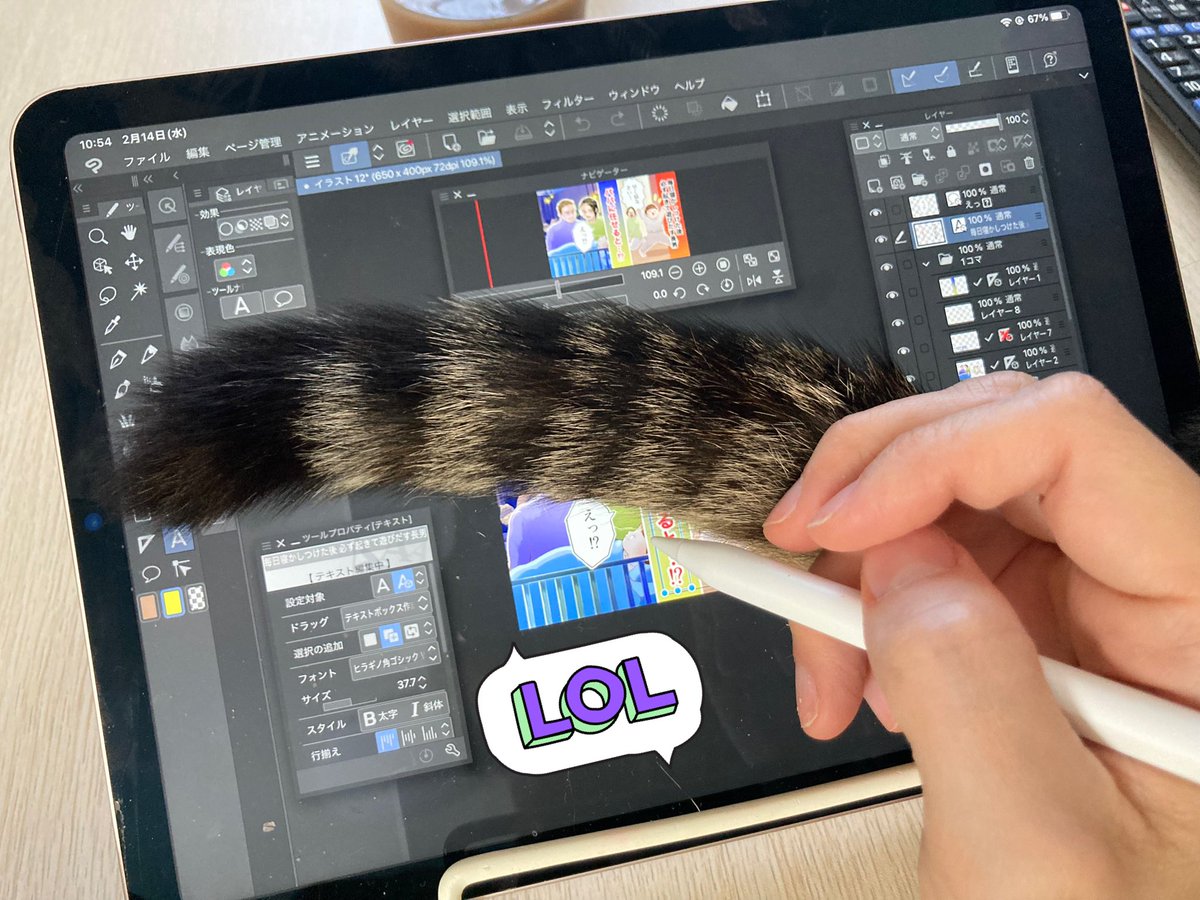Tick the lock checkbox beside えっ layer
This screenshot has width=1200, height=900.
click(896, 210)
